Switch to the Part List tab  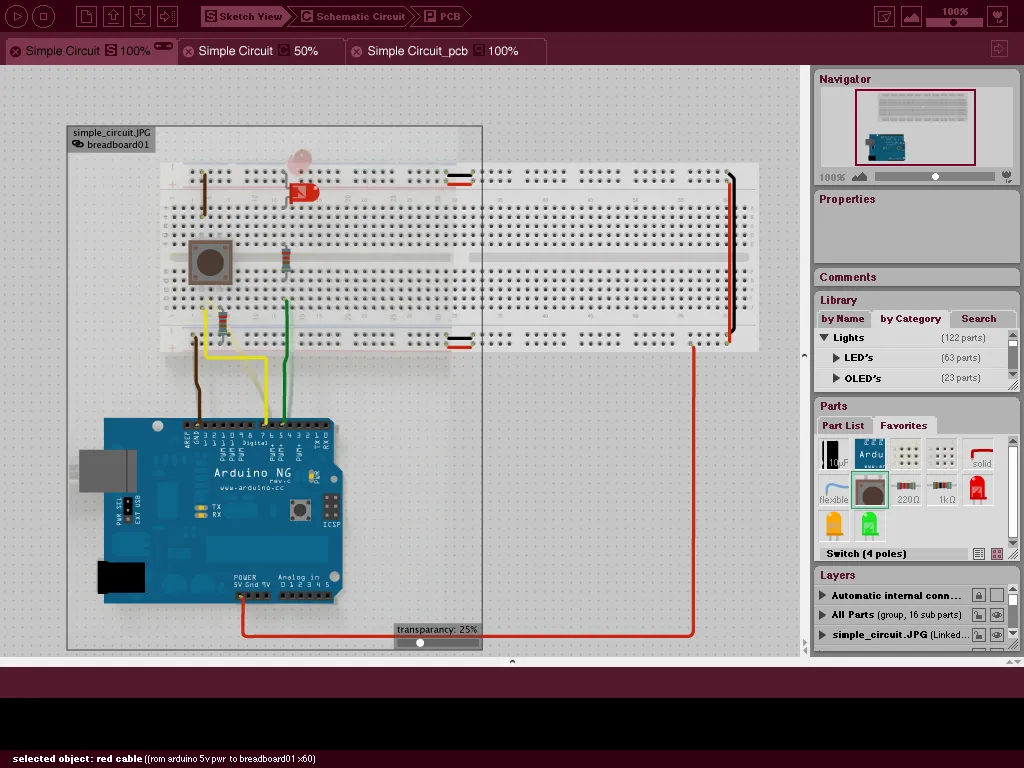(843, 426)
